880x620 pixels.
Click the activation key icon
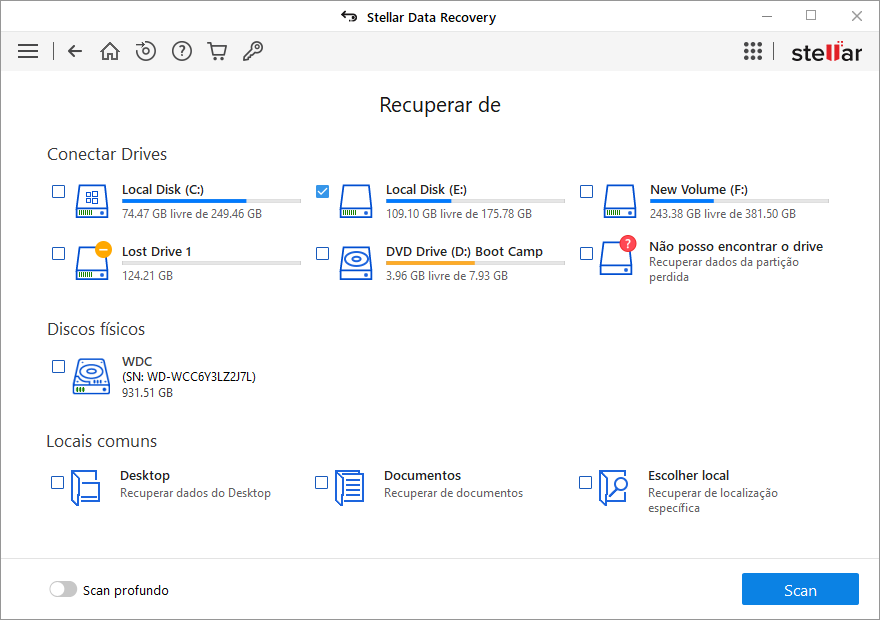click(253, 51)
